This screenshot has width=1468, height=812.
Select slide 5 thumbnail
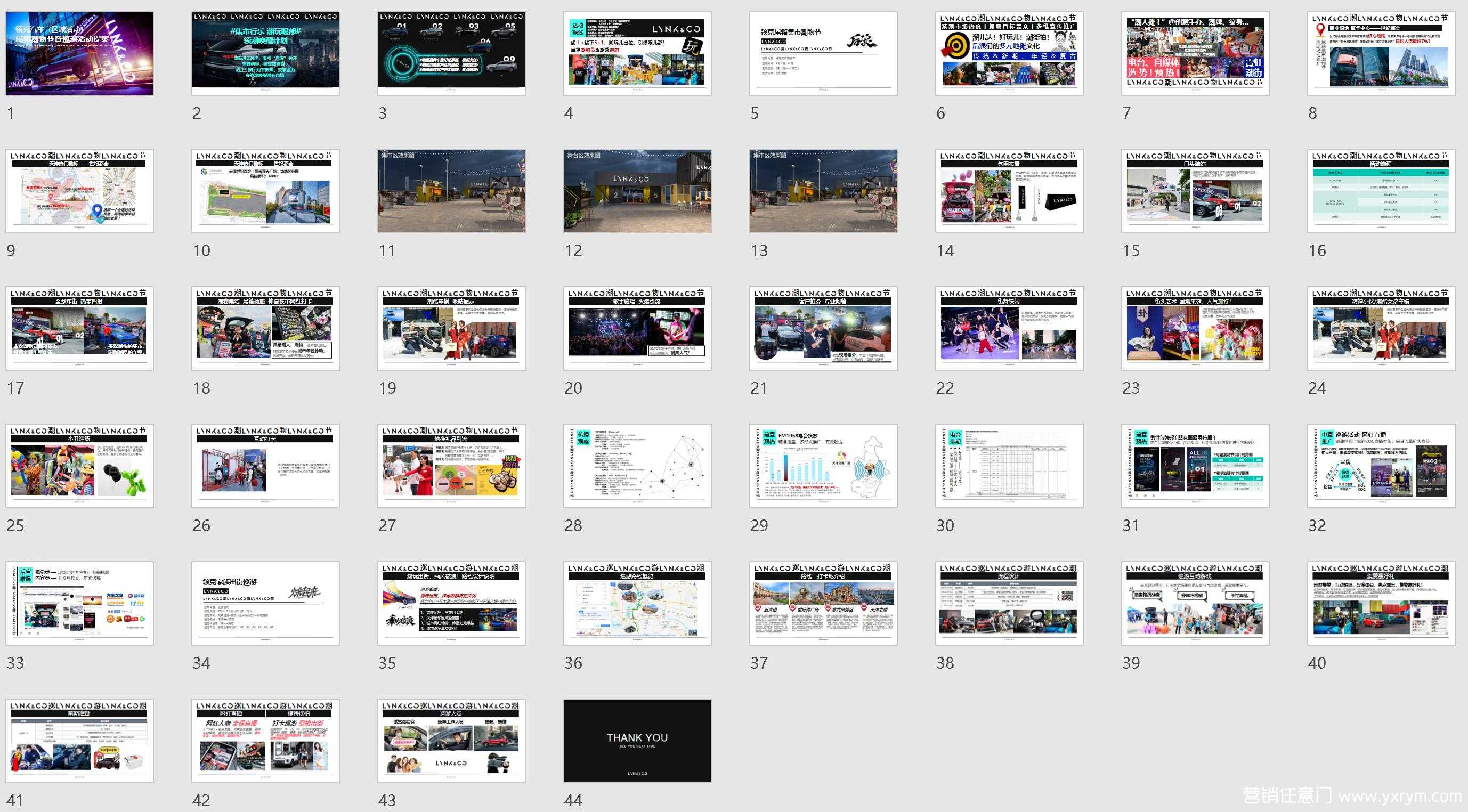tap(823, 54)
